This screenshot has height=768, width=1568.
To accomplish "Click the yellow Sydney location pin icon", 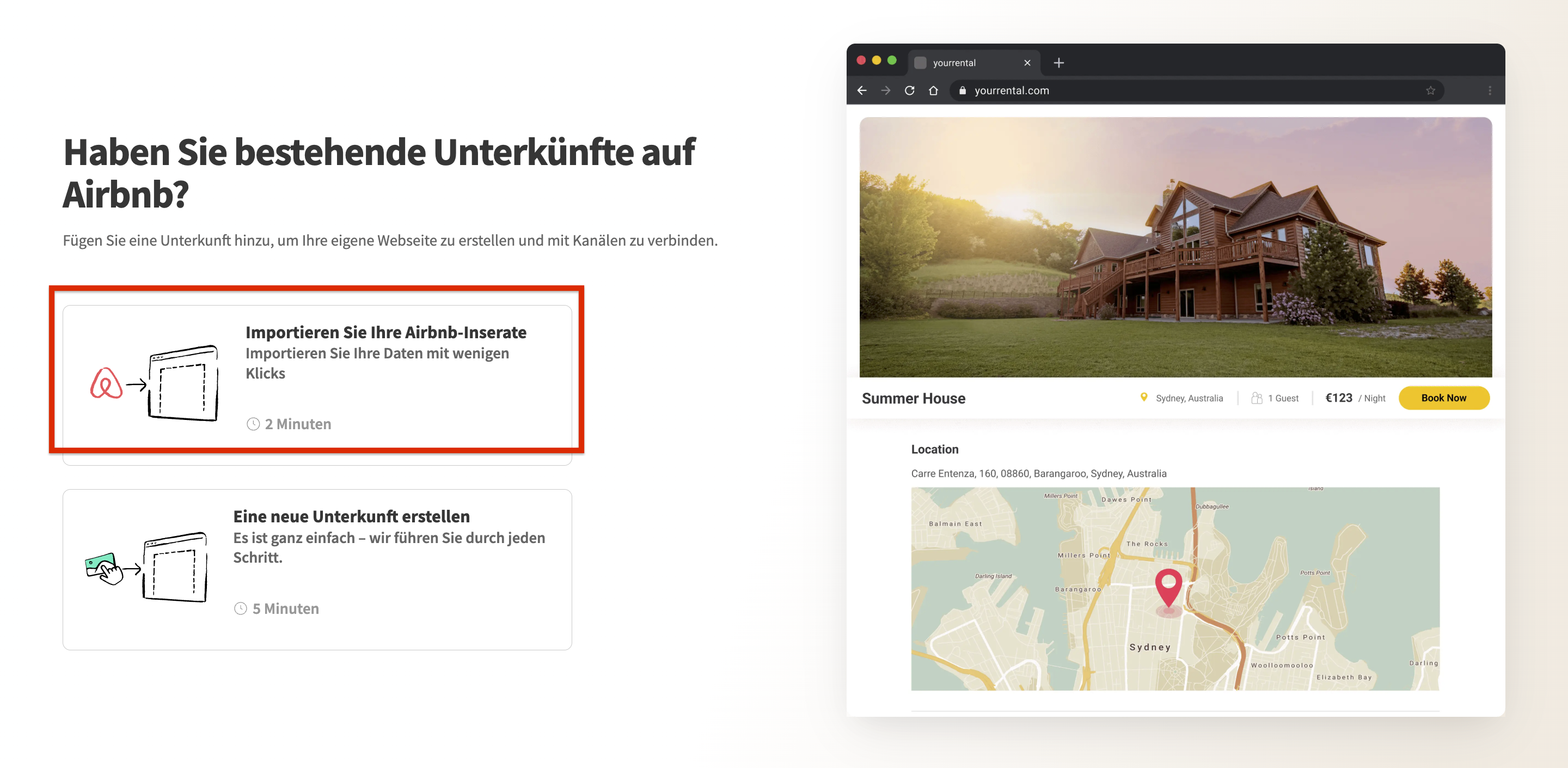I will pyautogui.click(x=1144, y=397).
